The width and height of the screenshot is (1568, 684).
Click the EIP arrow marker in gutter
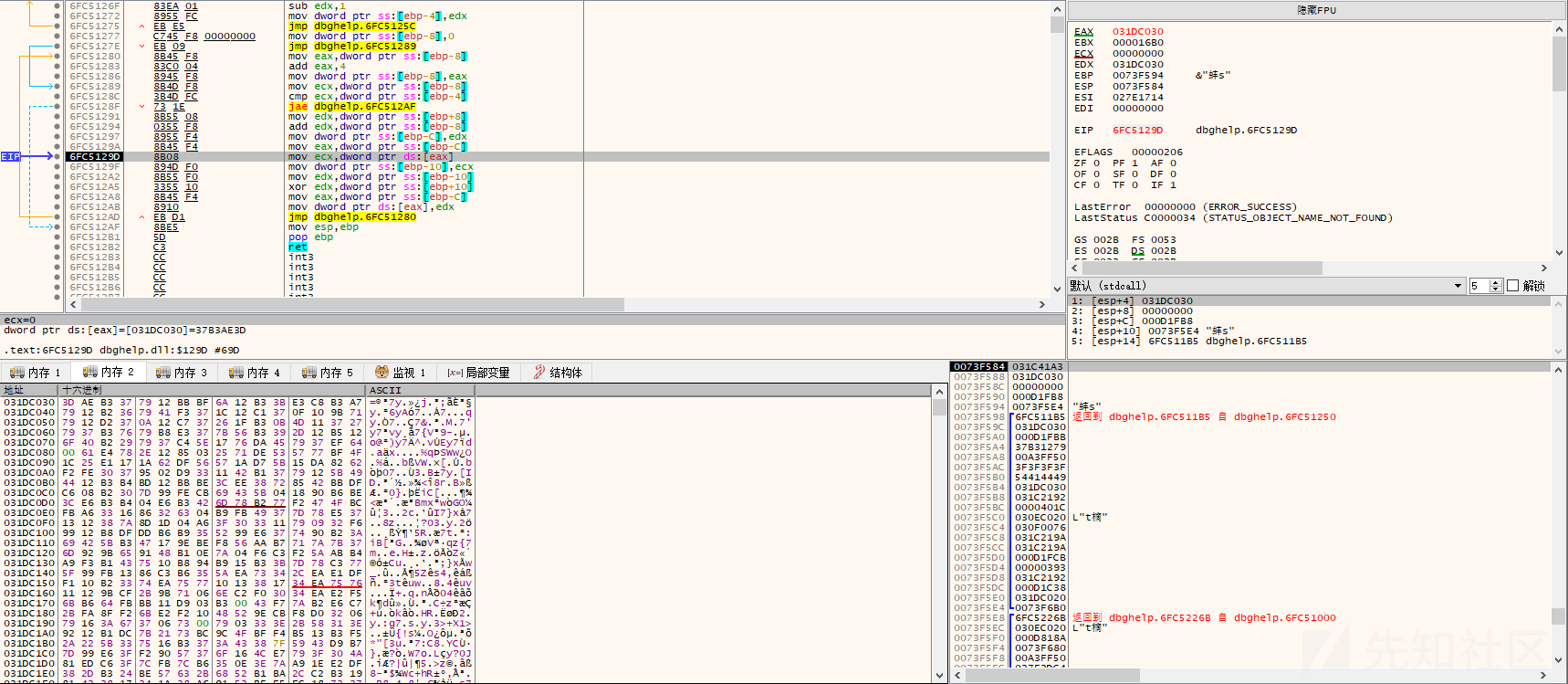(x=11, y=156)
